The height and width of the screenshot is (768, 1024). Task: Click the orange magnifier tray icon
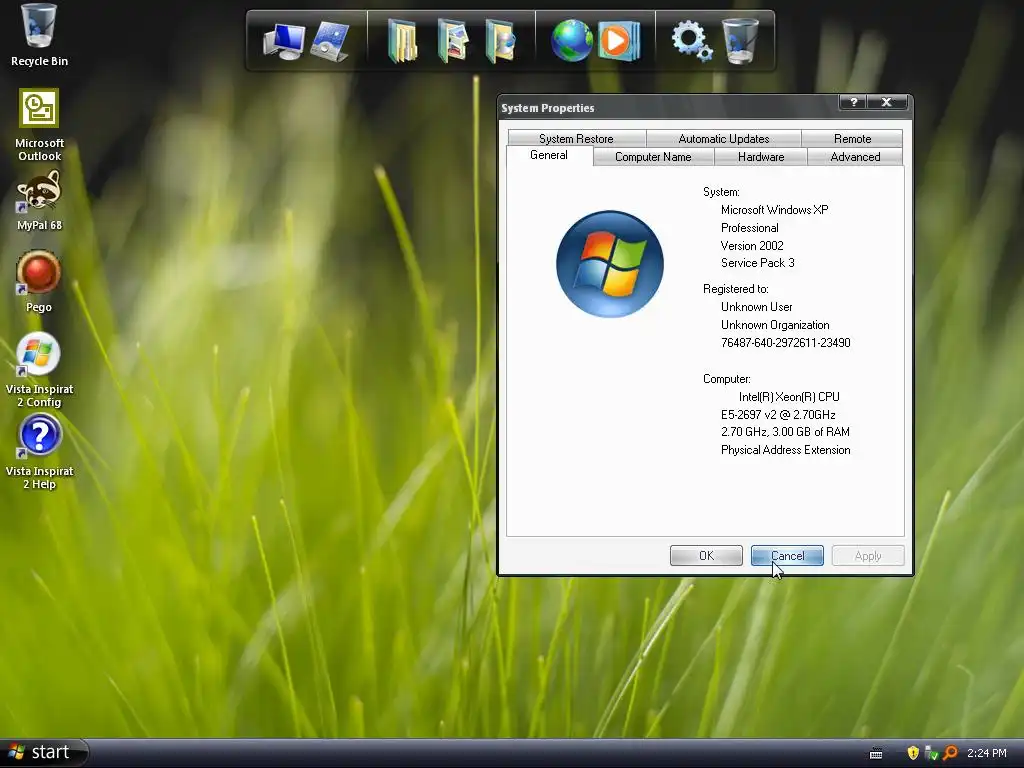(x=950, y=753)
